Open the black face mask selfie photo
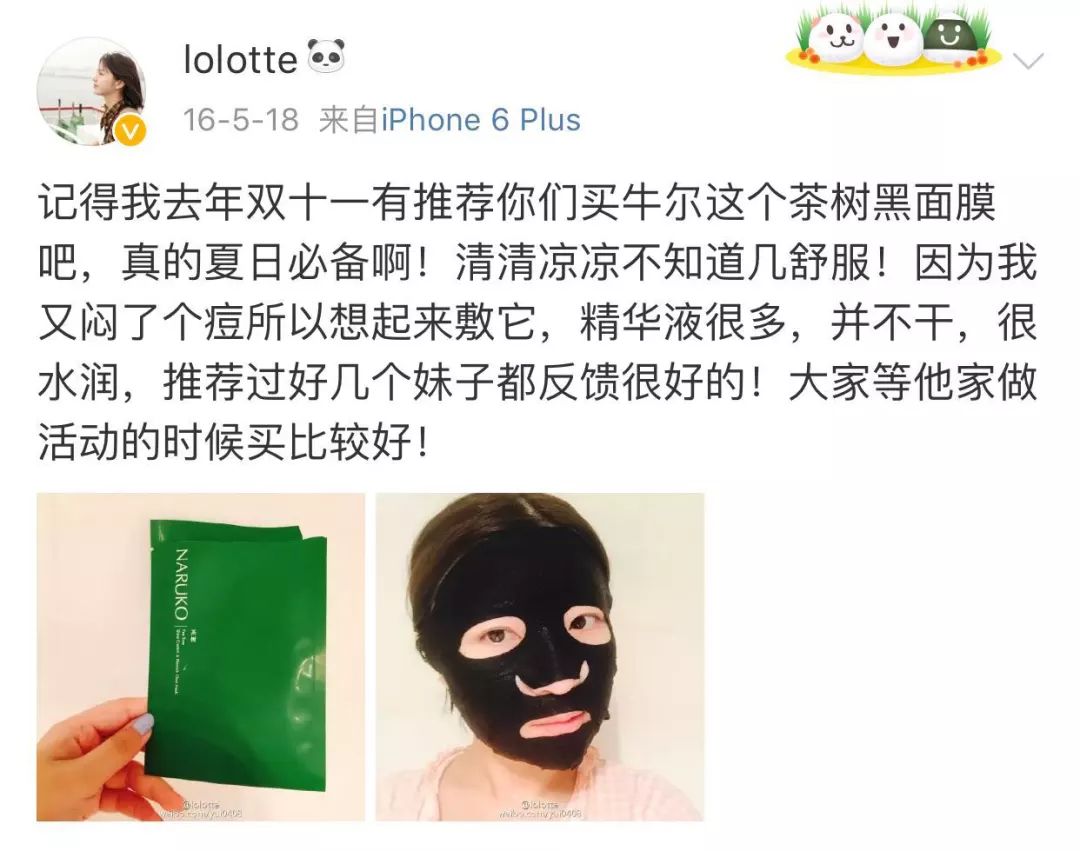The width and height of the screenshot is (1080, 851). 539,657
